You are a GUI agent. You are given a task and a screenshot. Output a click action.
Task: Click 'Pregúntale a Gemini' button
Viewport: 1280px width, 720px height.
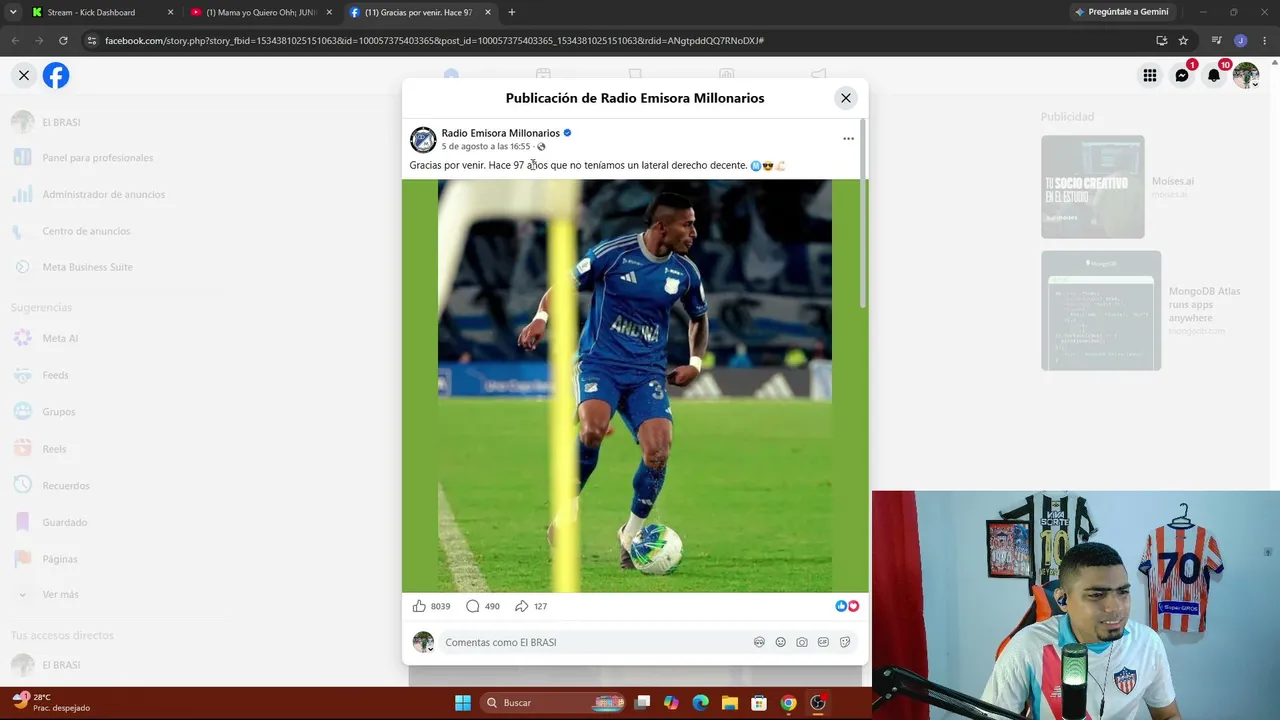tap(1121, 12)
